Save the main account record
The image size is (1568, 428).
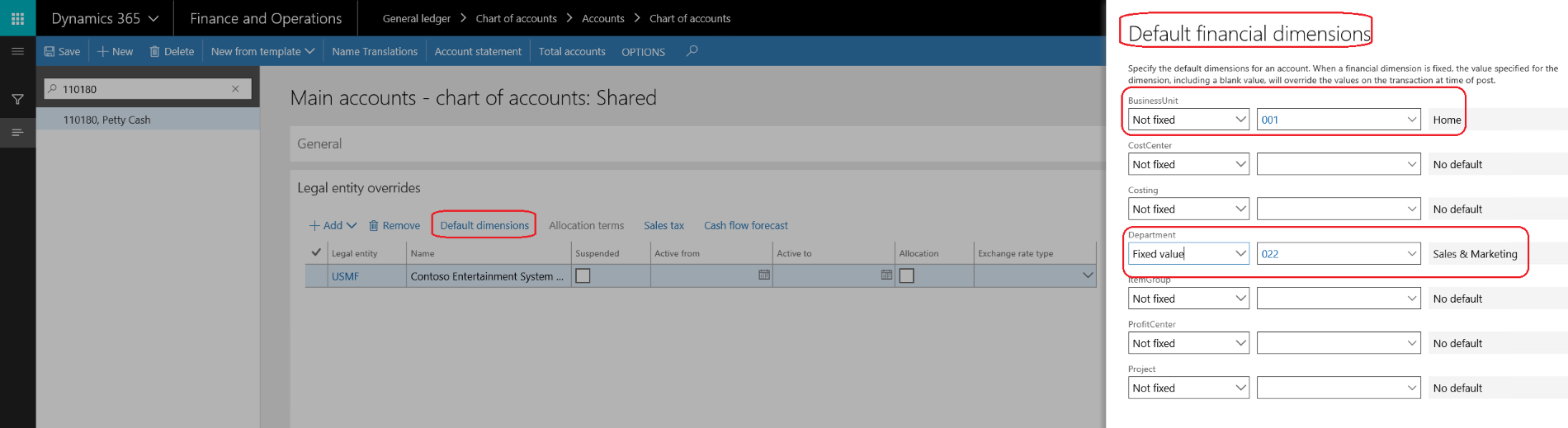click(x=62, y=51)
